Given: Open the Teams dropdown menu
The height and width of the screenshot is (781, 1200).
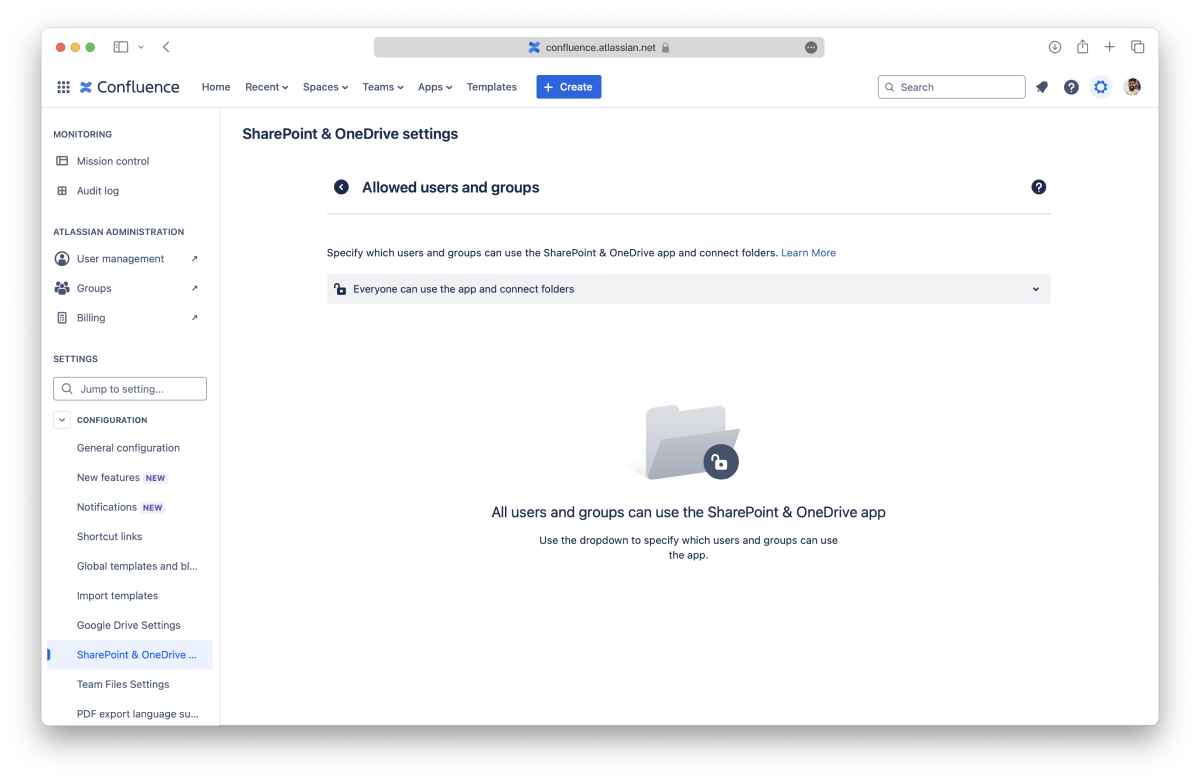Looking at the screenshot, I should pos(382,87).
